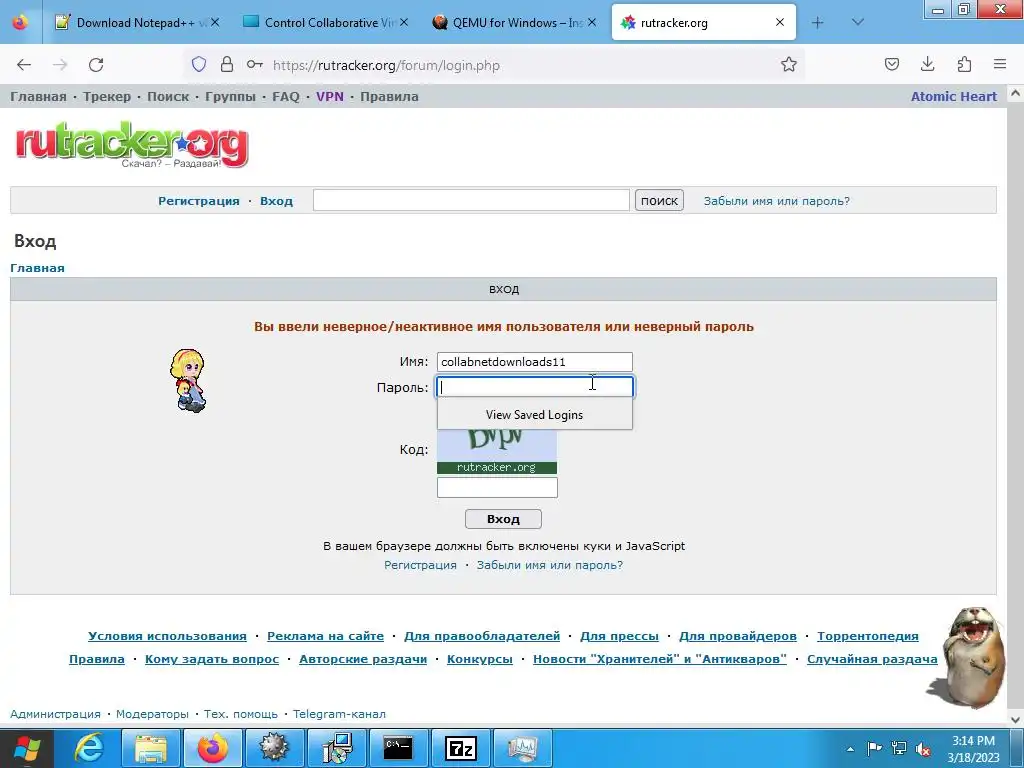This screenshot has width=1024, height=768.
Task: Open Главная in the top navigation
Action: click(x=38, y=97)
